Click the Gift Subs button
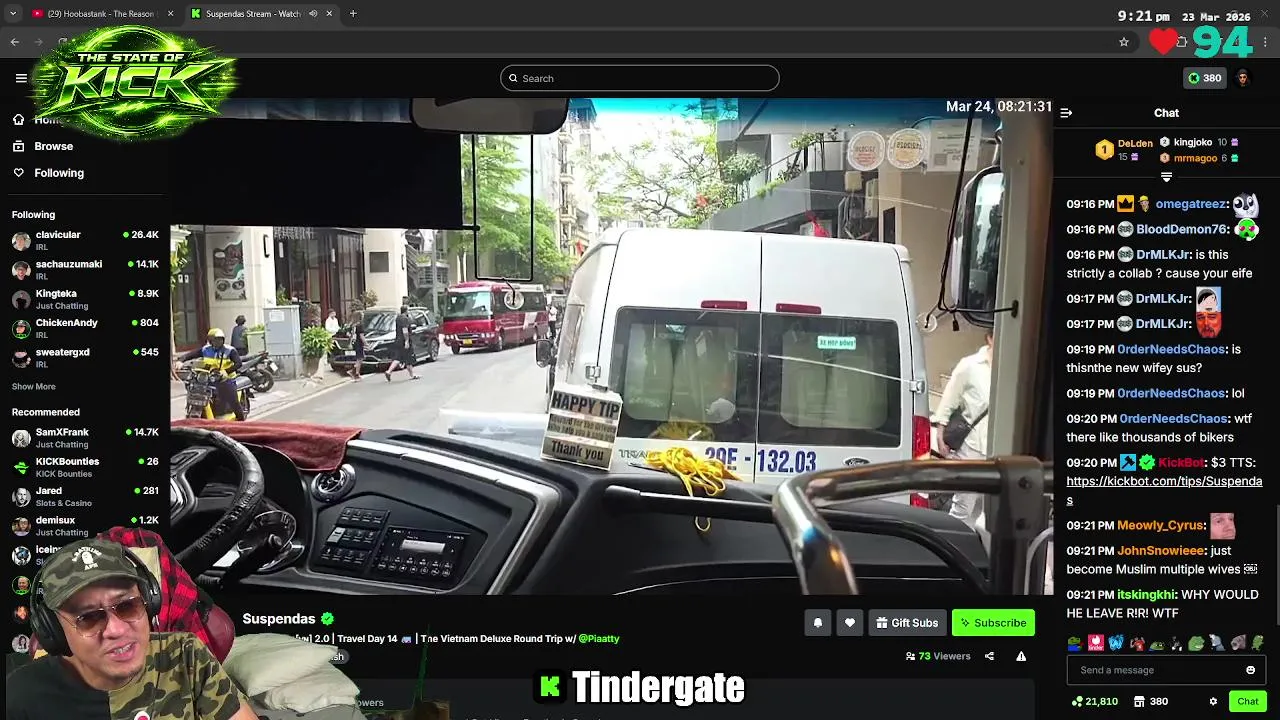This screenshot has width=1280, height=720. pos(907,623)
